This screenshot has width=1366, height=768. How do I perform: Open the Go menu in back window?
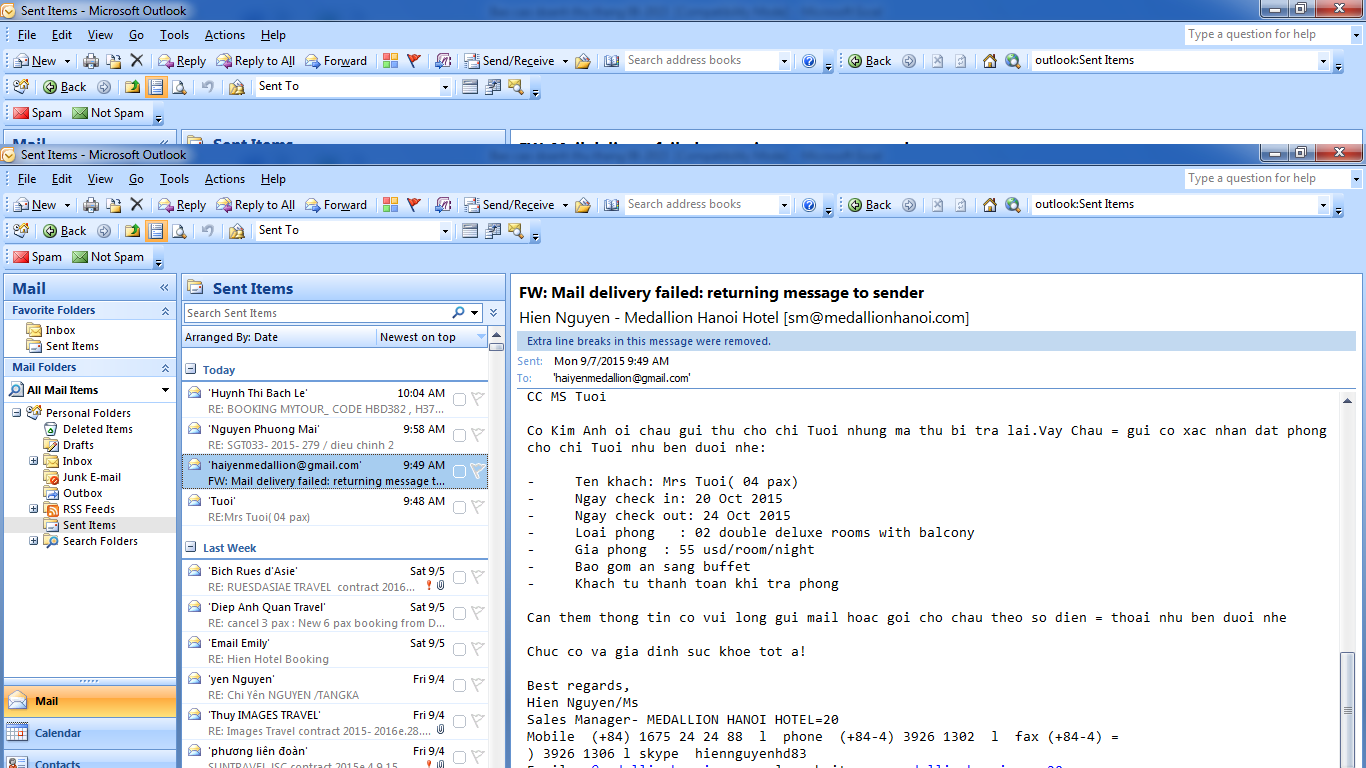136,35
